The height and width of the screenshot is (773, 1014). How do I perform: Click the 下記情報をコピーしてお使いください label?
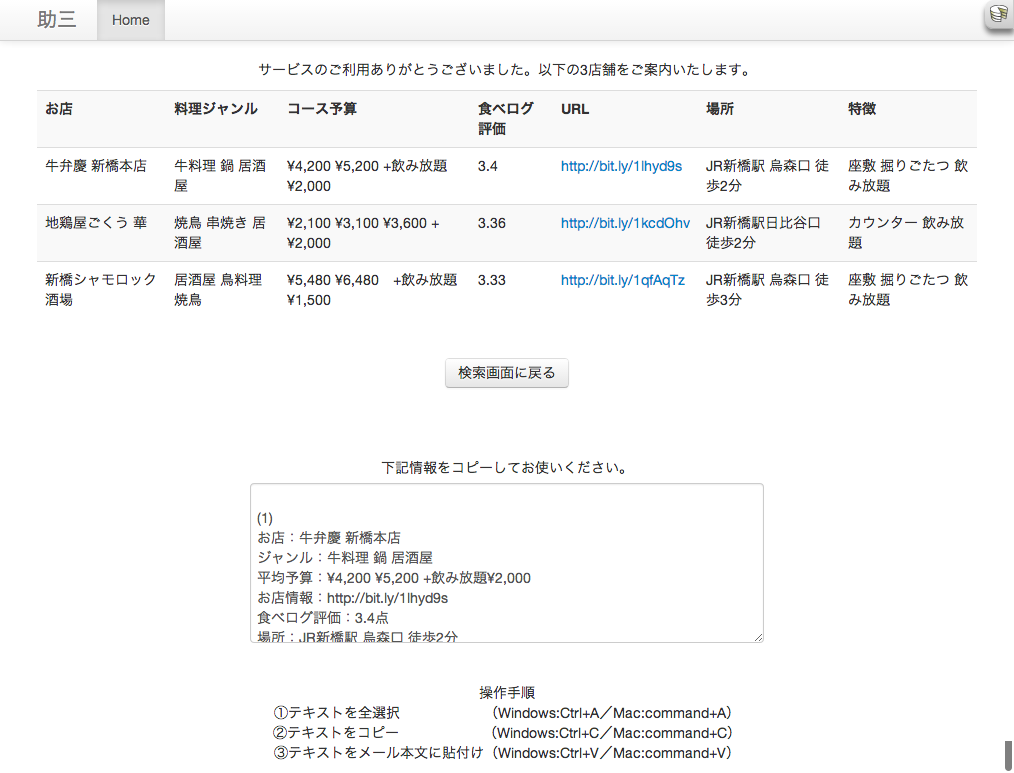pyautogui.click(x=506, y=468)
